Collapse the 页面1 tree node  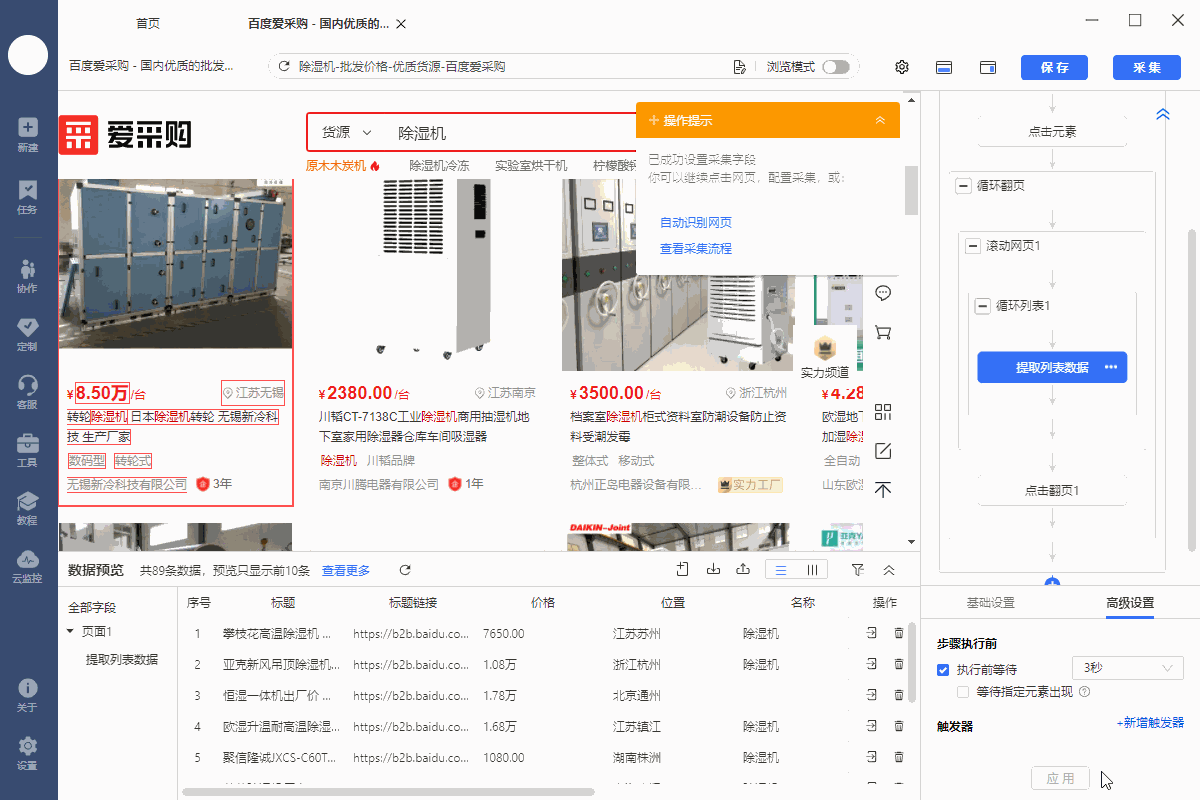click(70, 632)
